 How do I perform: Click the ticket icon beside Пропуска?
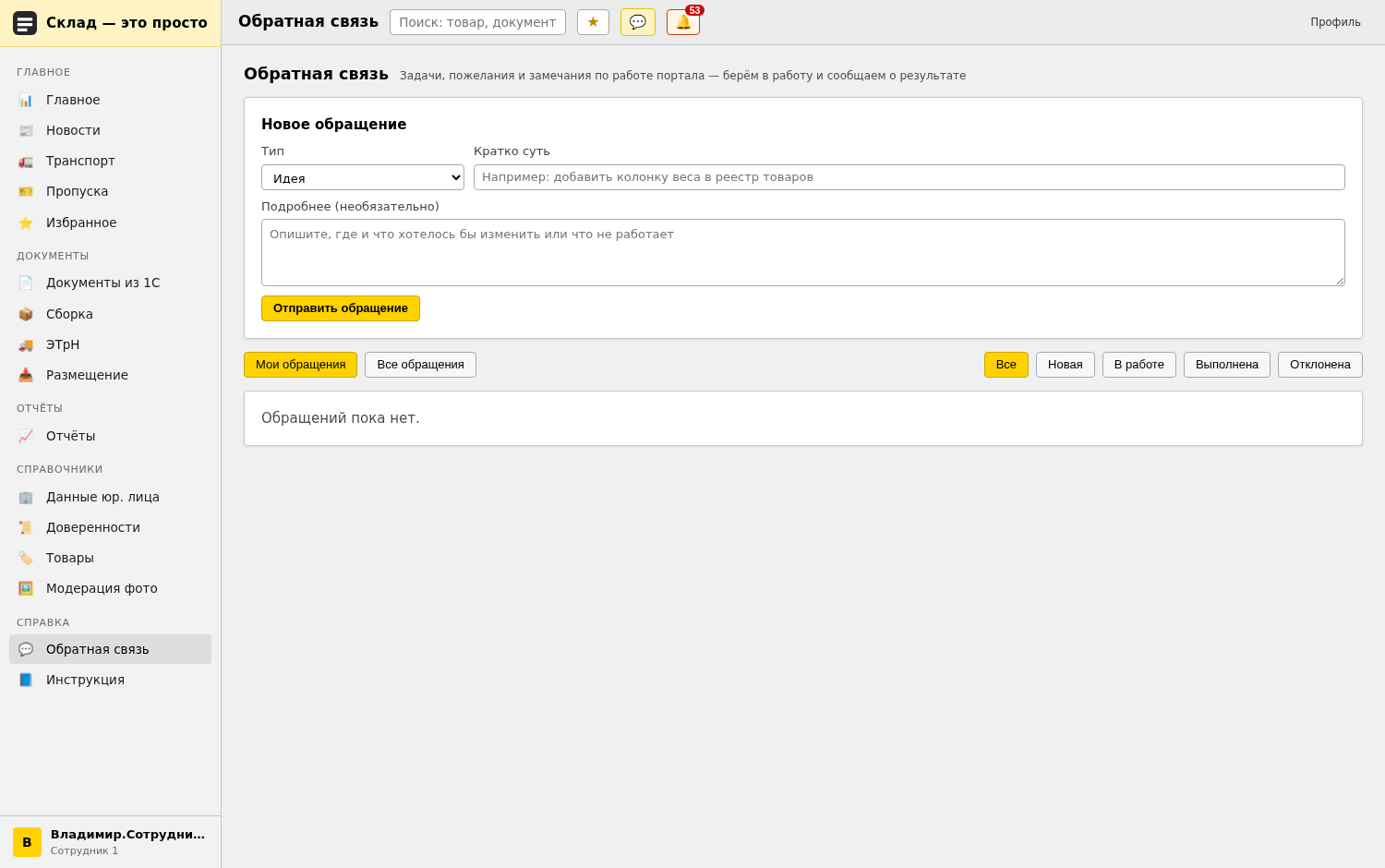pos(26,191)
